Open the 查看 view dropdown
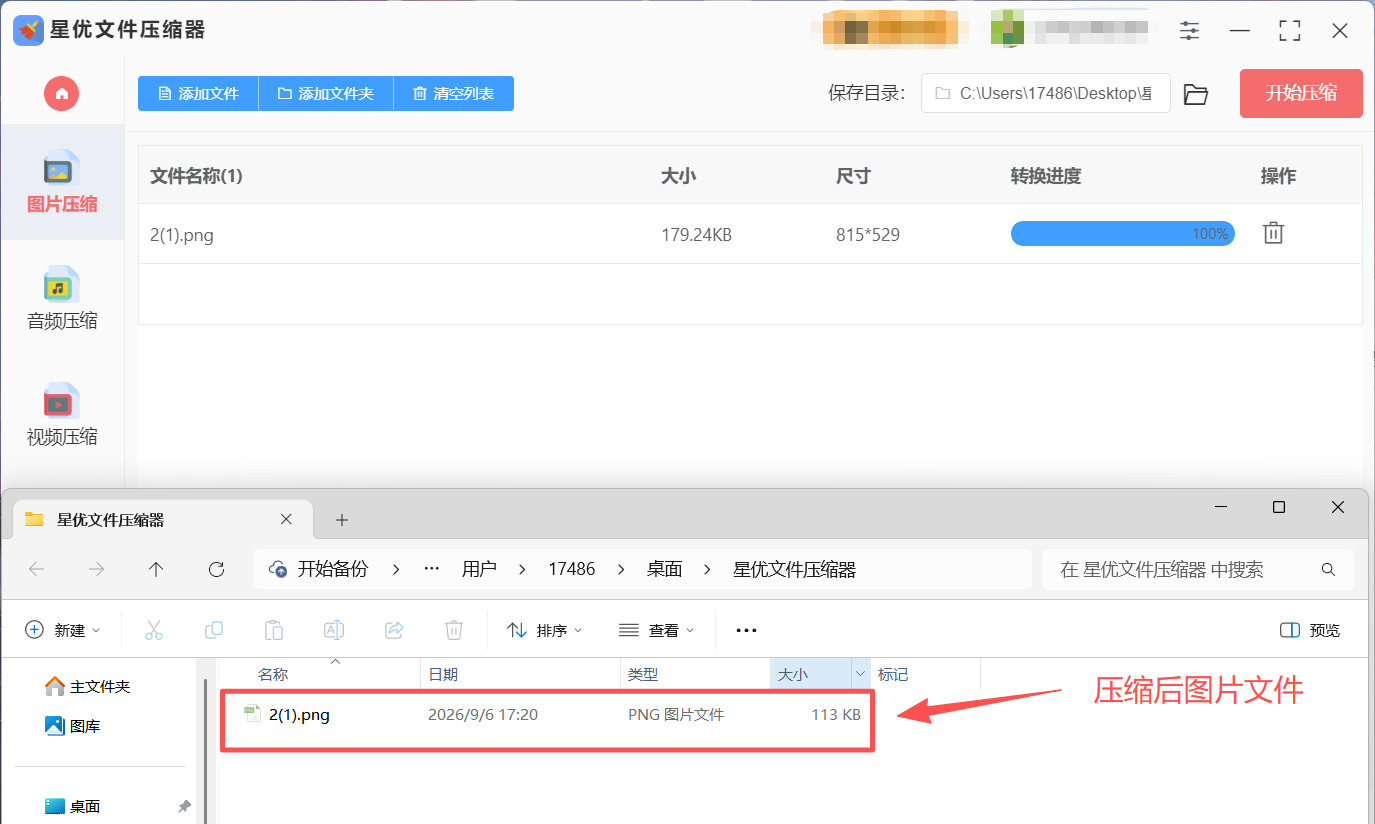The height and width of the screenshot is (824, 1375). [656, 630]
